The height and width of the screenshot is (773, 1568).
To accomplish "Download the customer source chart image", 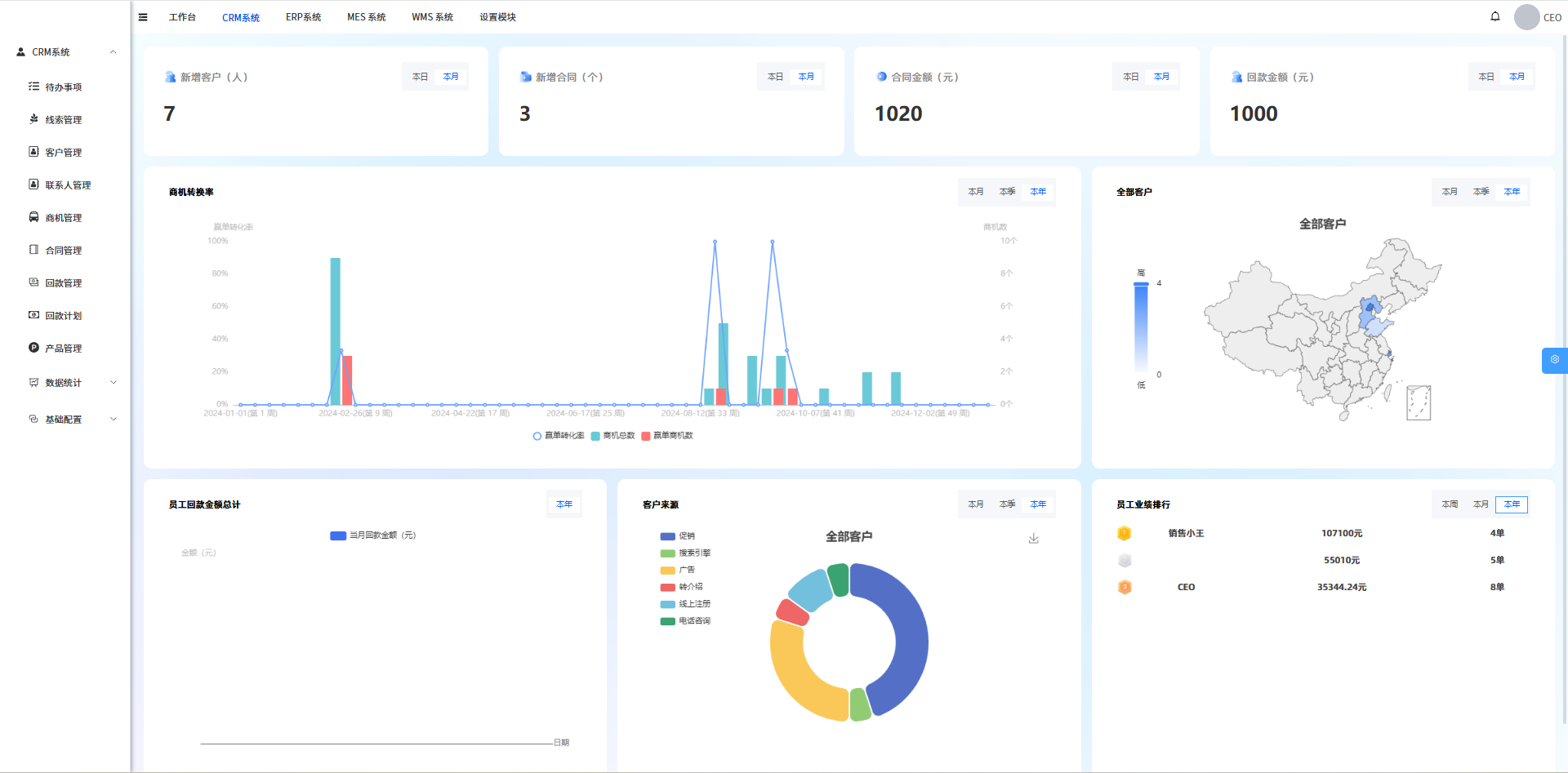I will click(x=1033, y=539).
